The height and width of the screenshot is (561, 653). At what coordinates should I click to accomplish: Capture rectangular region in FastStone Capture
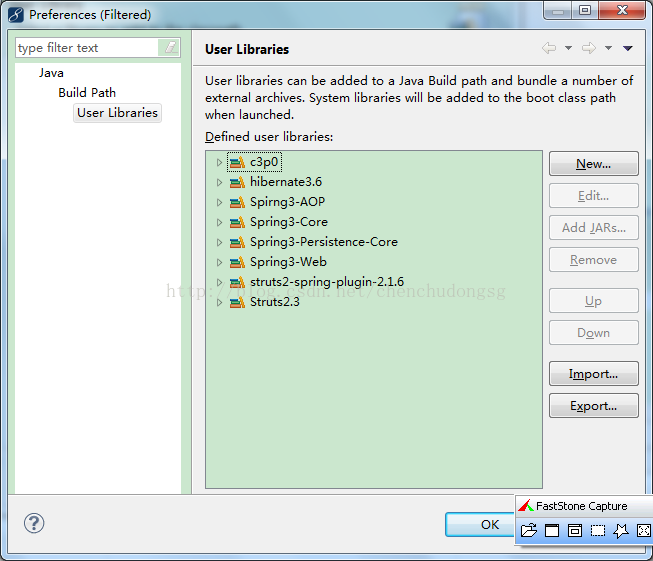(598, 531)
